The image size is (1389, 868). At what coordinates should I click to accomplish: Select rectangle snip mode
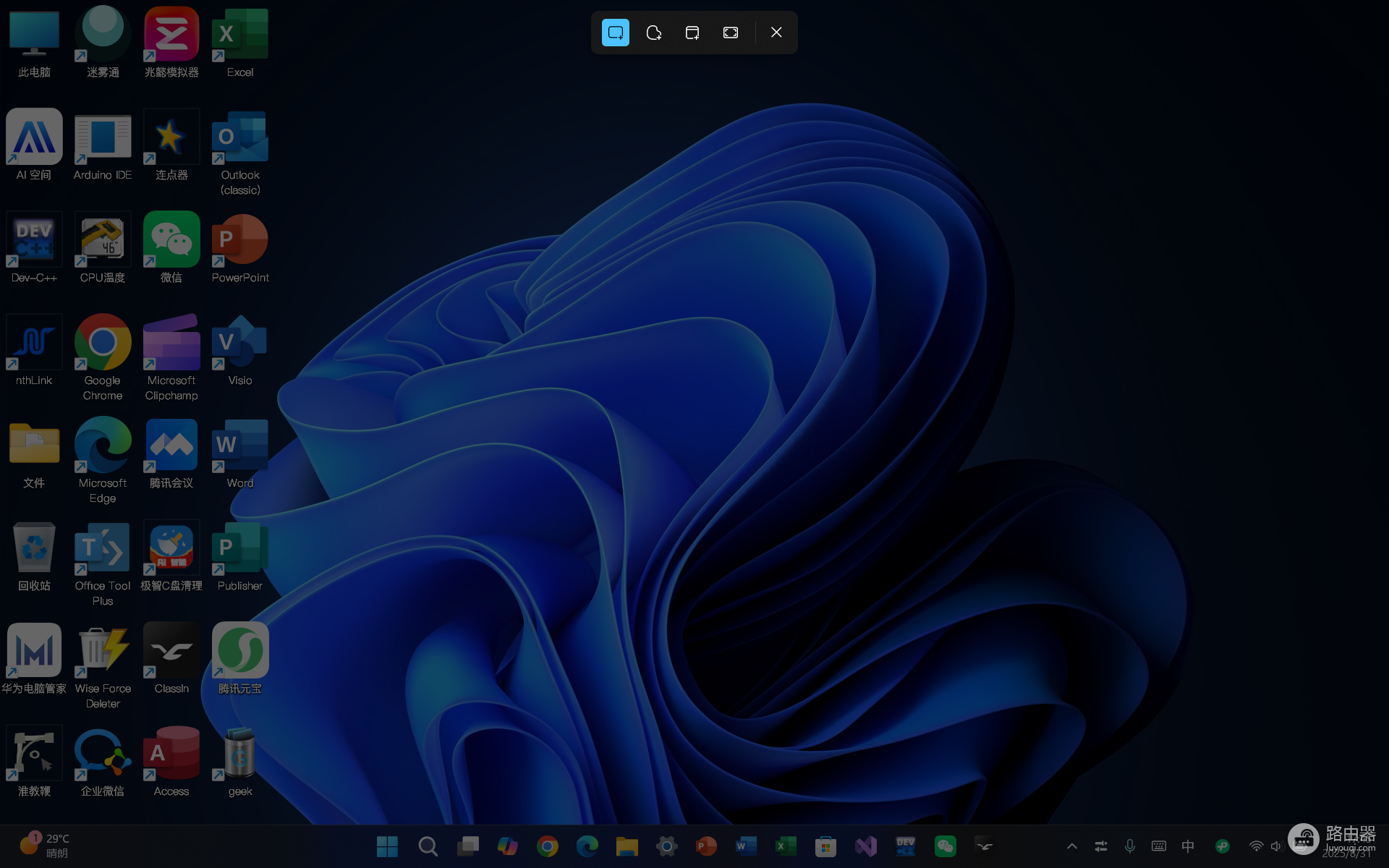click(x=616, y=33)
